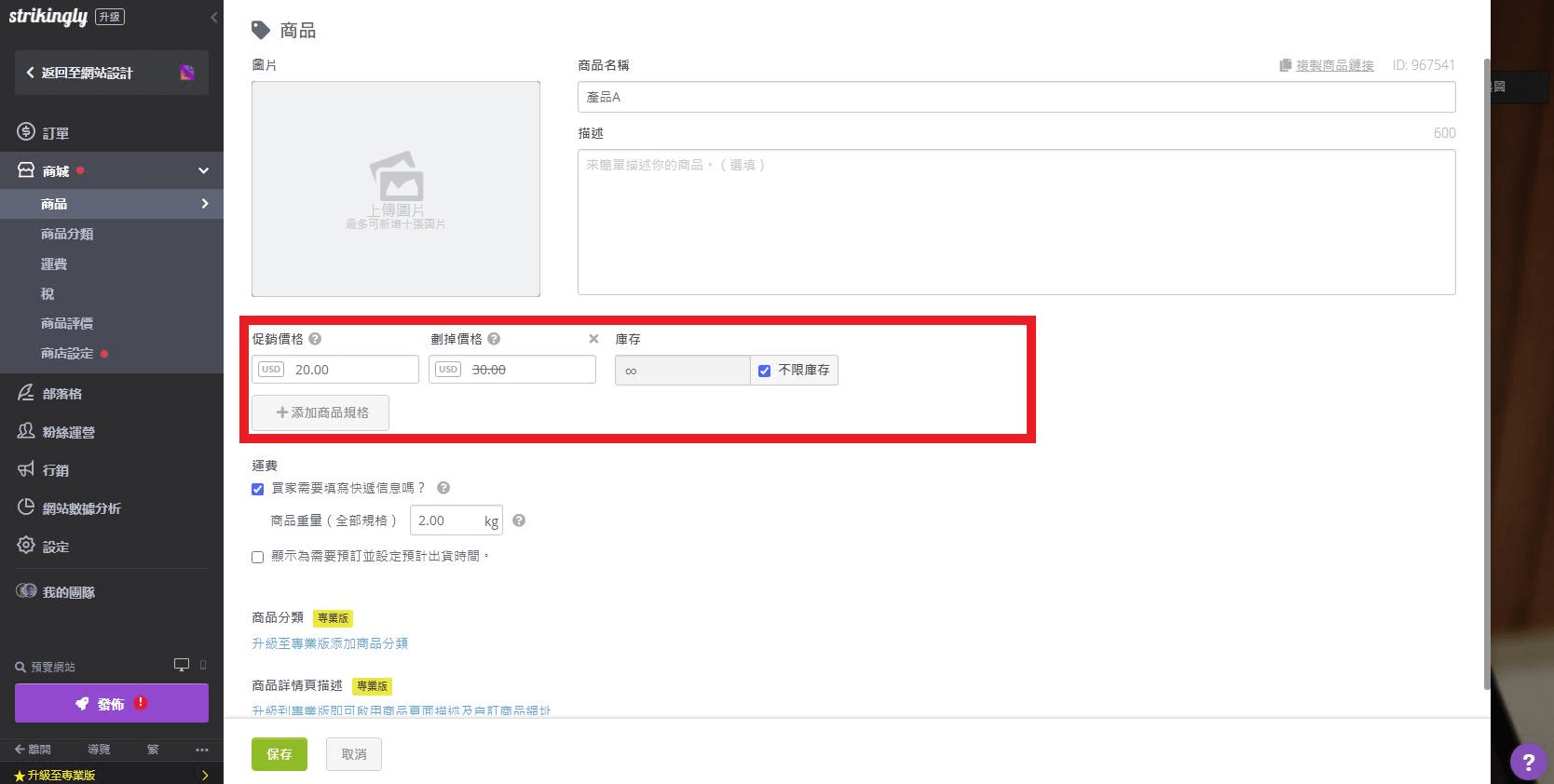The height and width of the screenshot is (784, 1554).
Task: Click 專業版 badge beside 商品詳情頁描述
Action: 372,686
